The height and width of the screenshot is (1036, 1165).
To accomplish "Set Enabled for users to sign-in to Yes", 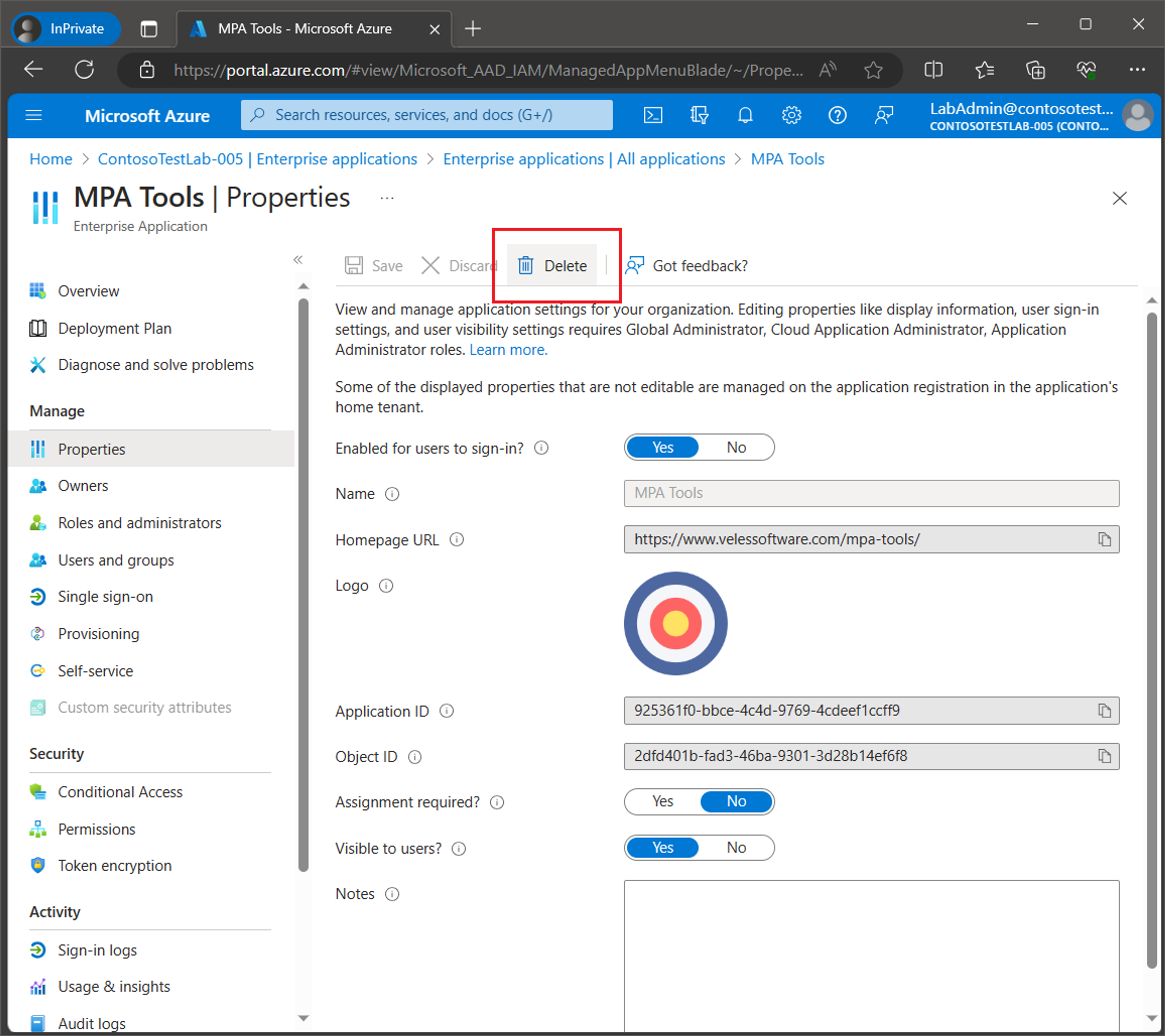I will 662,447.
